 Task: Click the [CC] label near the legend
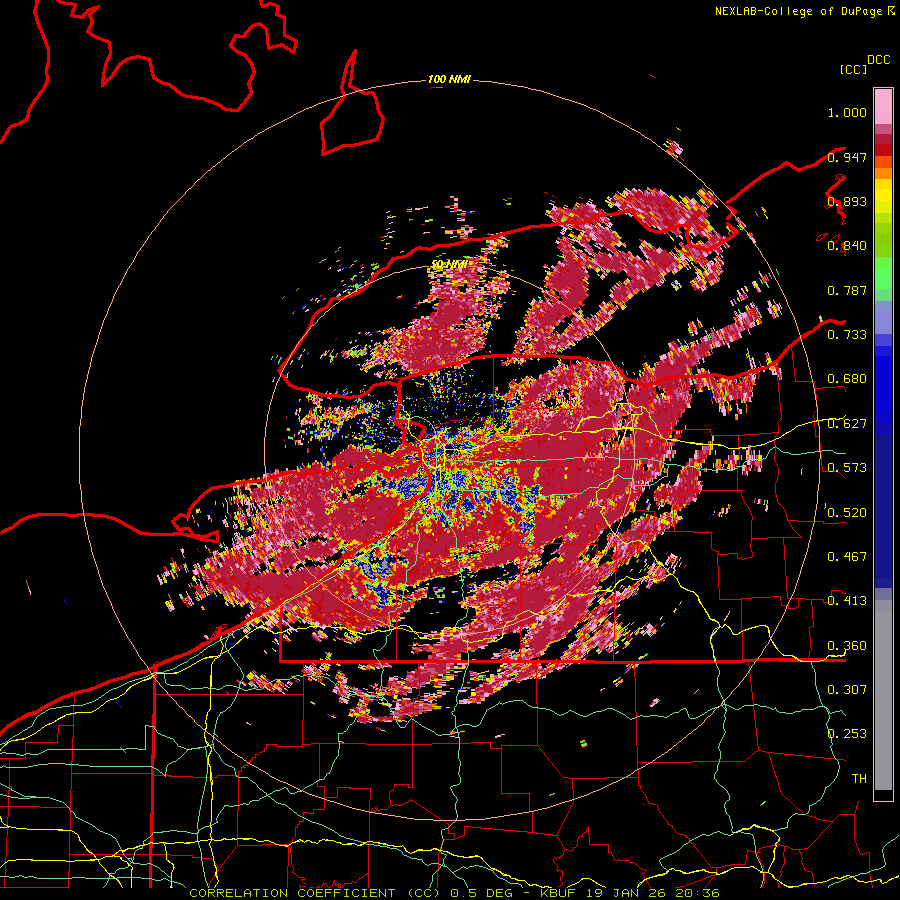[x=853, y=69]
